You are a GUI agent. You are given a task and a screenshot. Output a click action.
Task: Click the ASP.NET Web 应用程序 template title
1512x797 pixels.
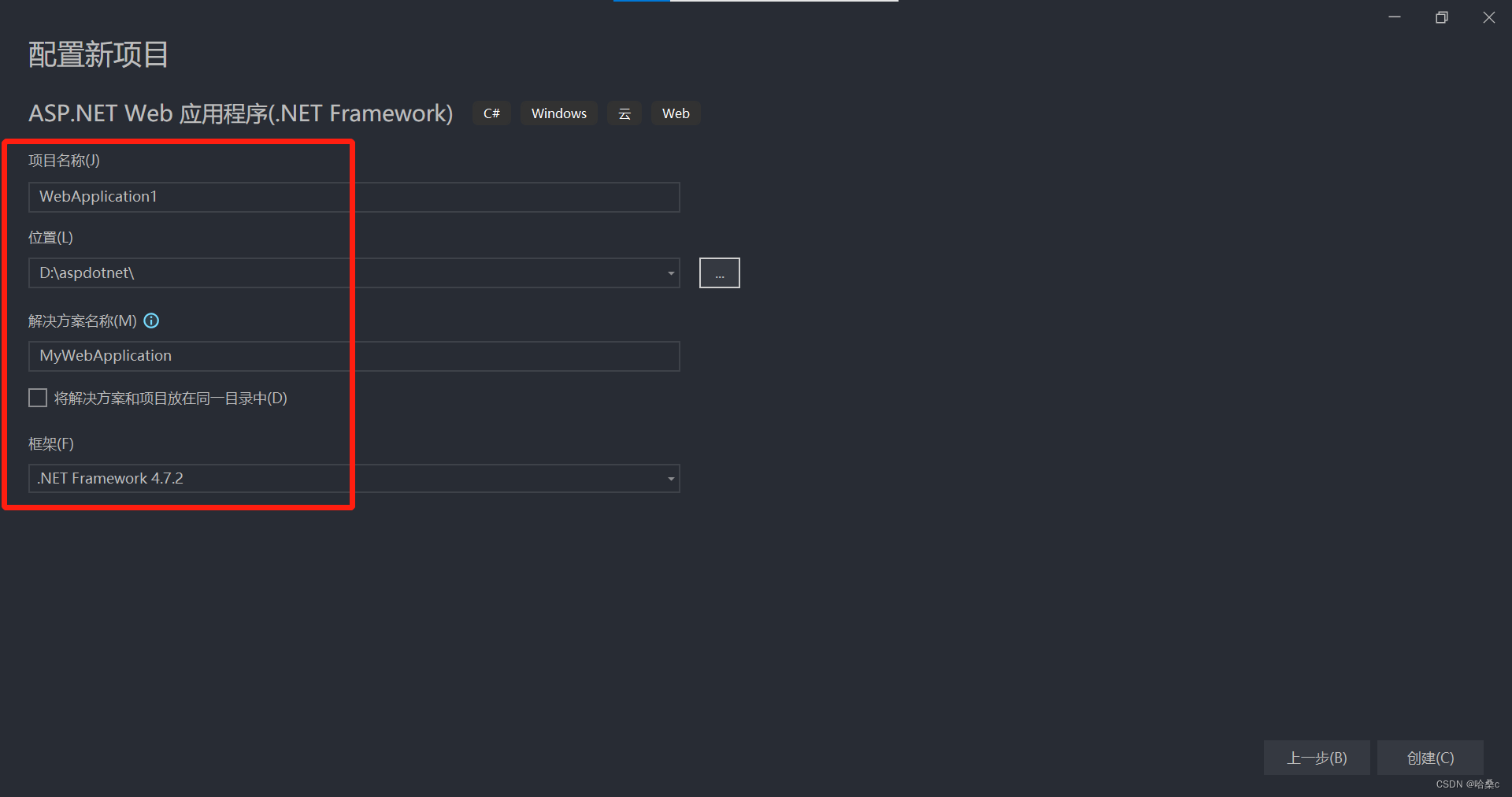click(241, 113)
